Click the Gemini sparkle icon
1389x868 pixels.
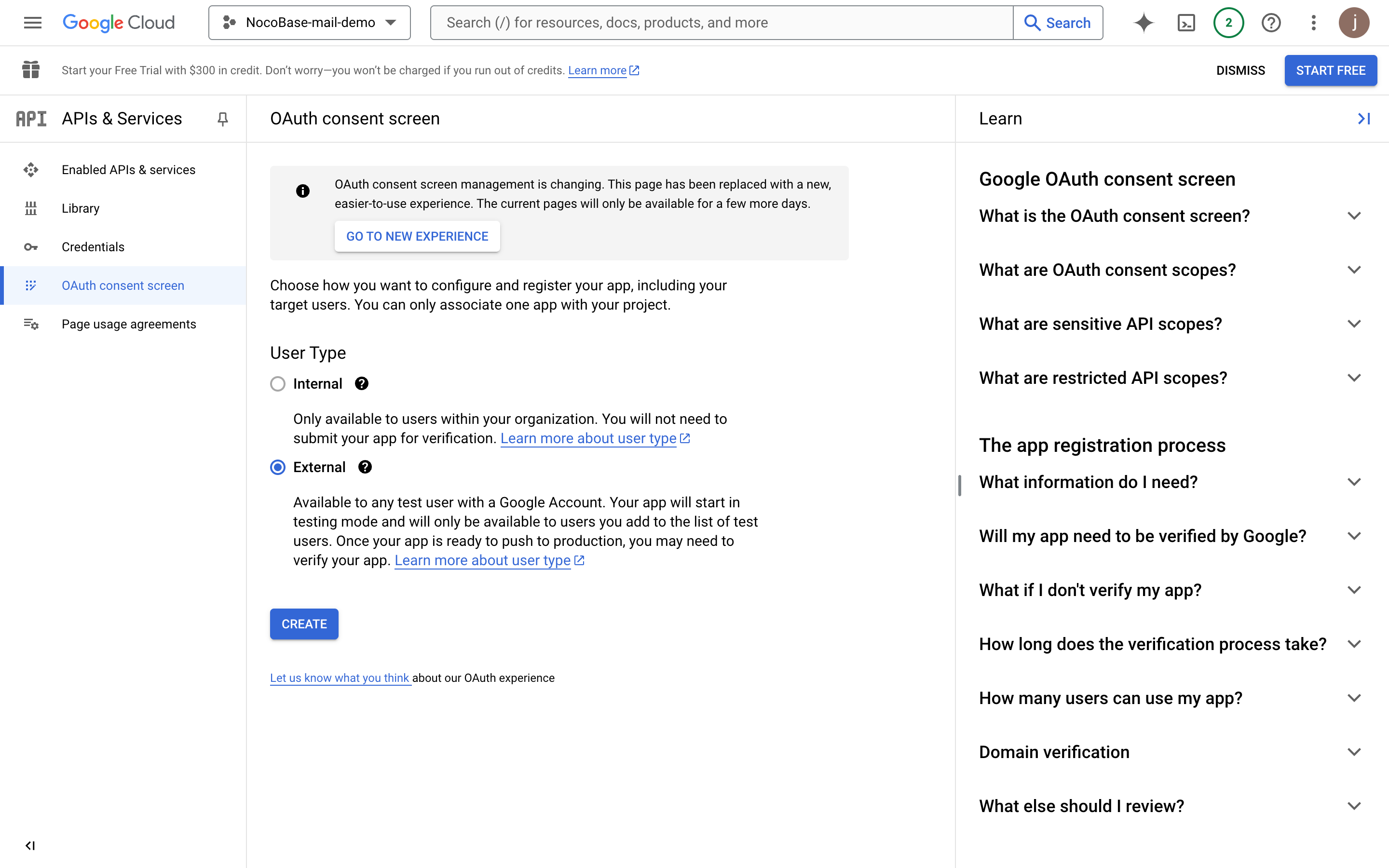[x=1144, y=22]
